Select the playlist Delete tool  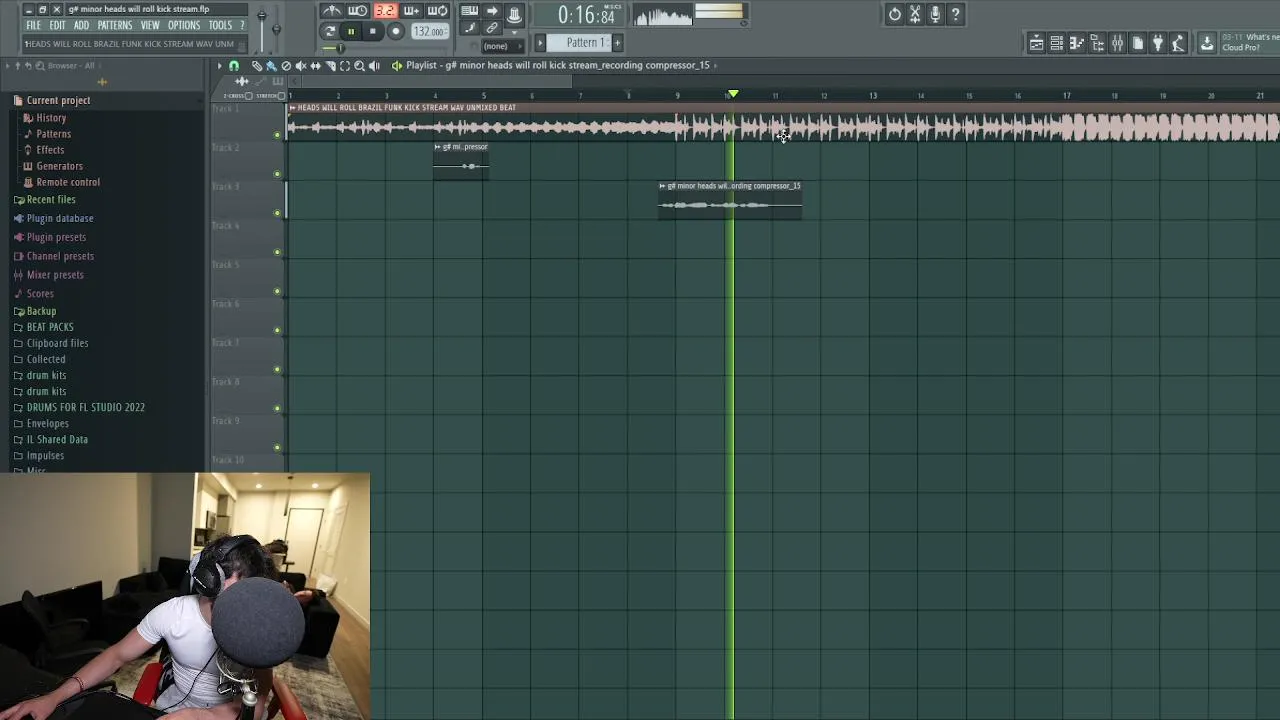286,65
